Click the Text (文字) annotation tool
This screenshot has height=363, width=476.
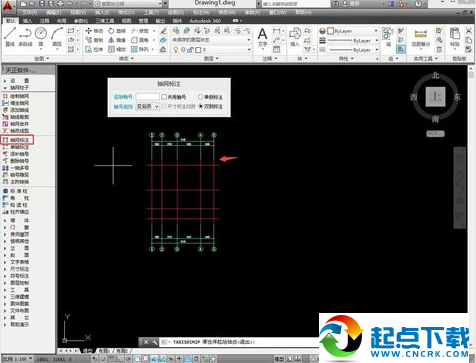tap(263, 37)
